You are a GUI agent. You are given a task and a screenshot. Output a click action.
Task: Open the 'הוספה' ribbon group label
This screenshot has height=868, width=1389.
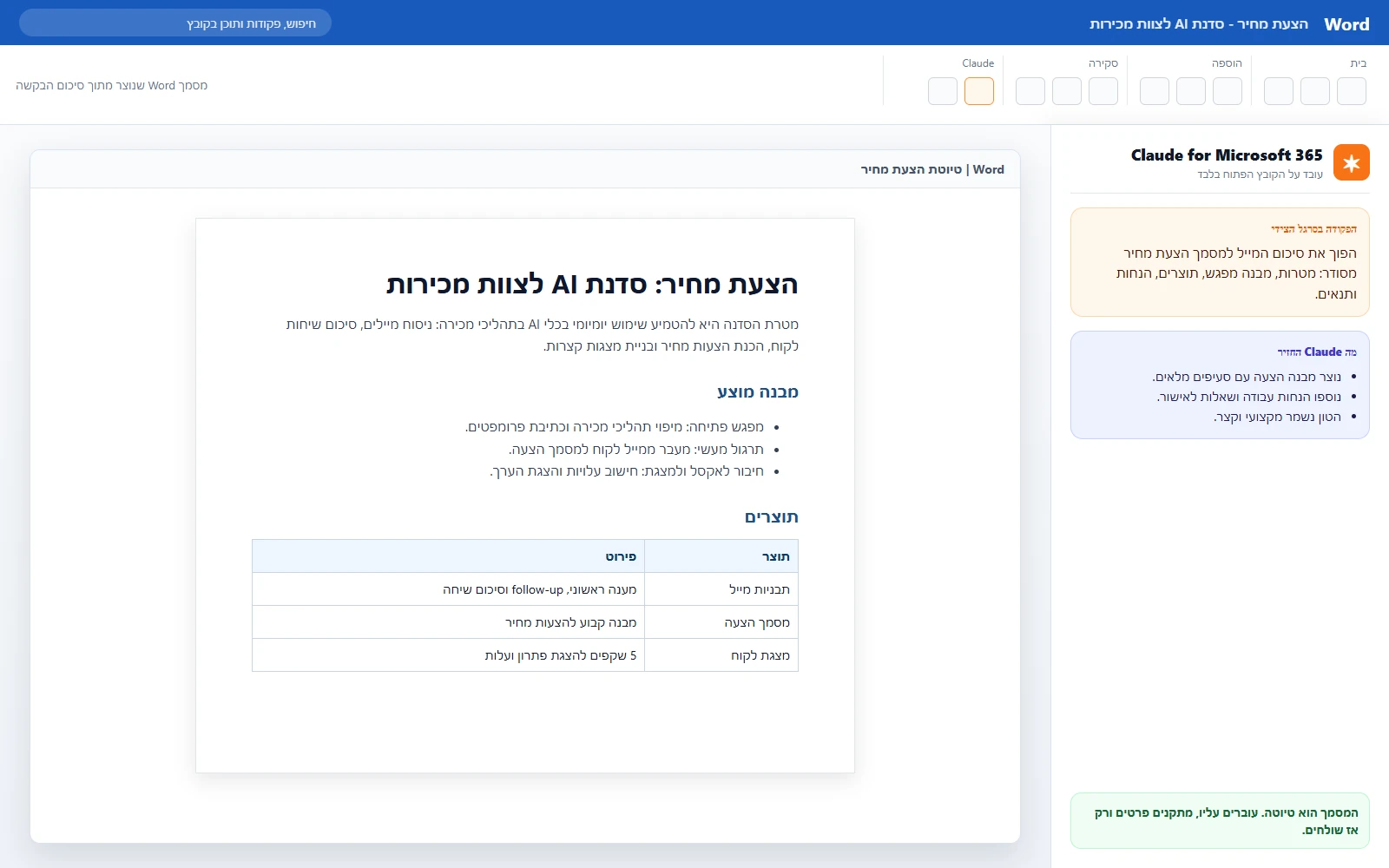coord(1227,63)
